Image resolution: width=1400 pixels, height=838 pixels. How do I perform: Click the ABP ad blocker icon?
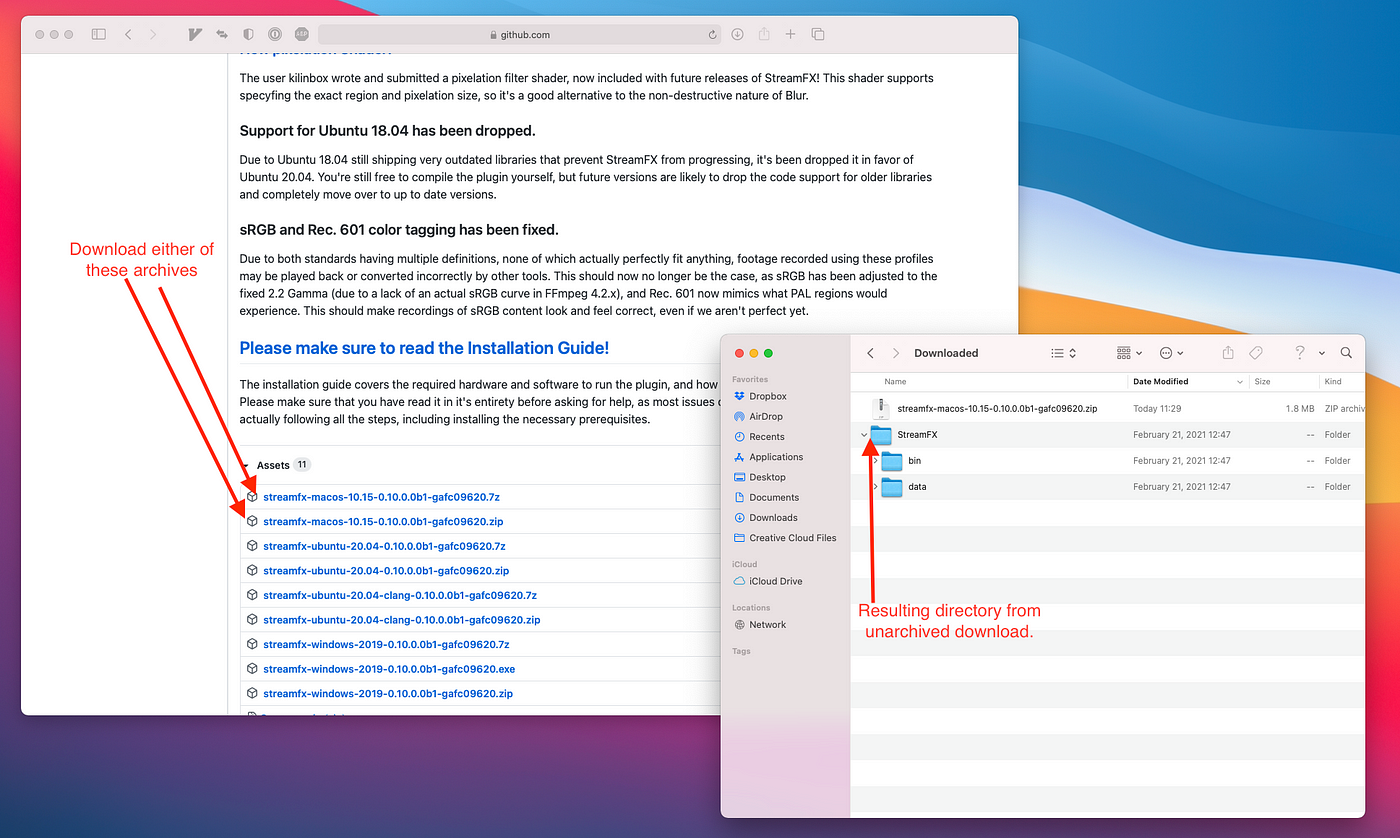pos(301,34)
